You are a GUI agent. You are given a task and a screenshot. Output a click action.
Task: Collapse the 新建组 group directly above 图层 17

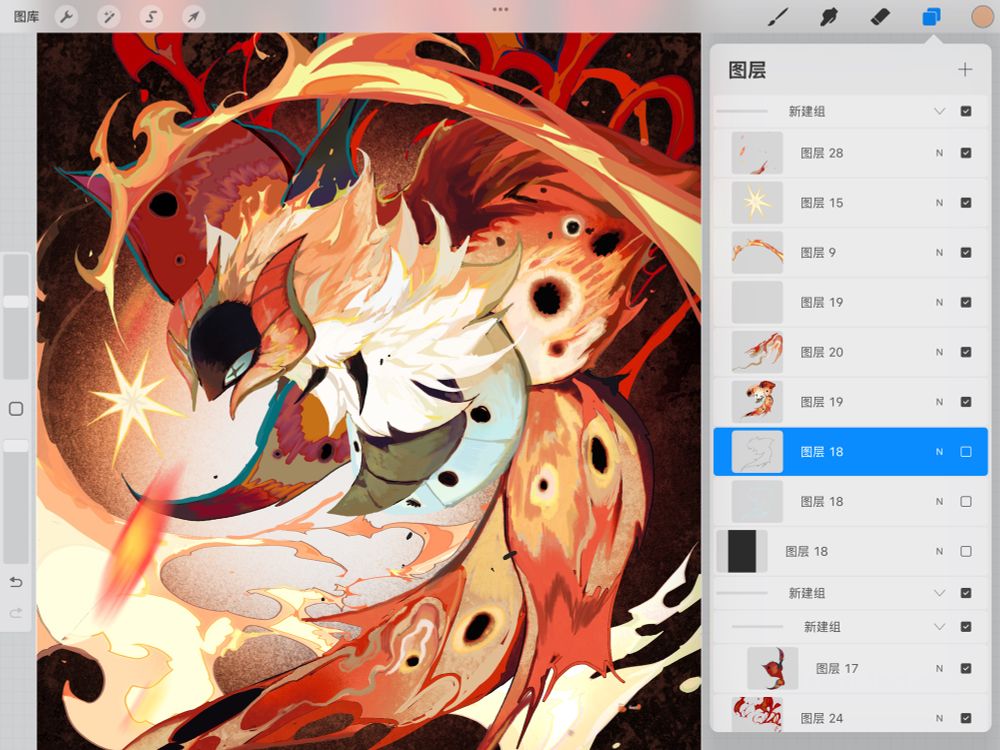pyautogui.click(x=939, y=627)
